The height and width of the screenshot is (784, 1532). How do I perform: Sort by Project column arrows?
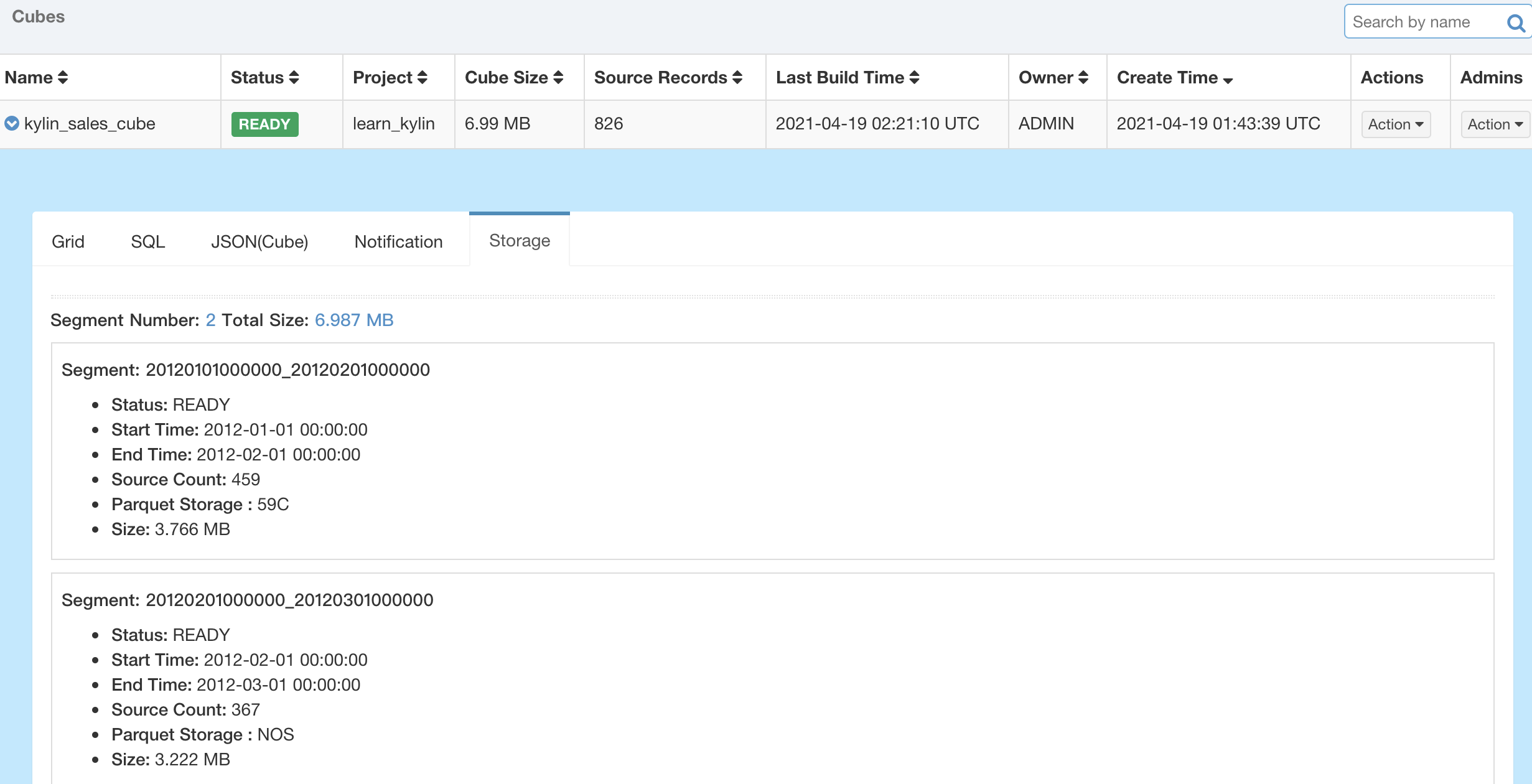[x=423, y=78]
